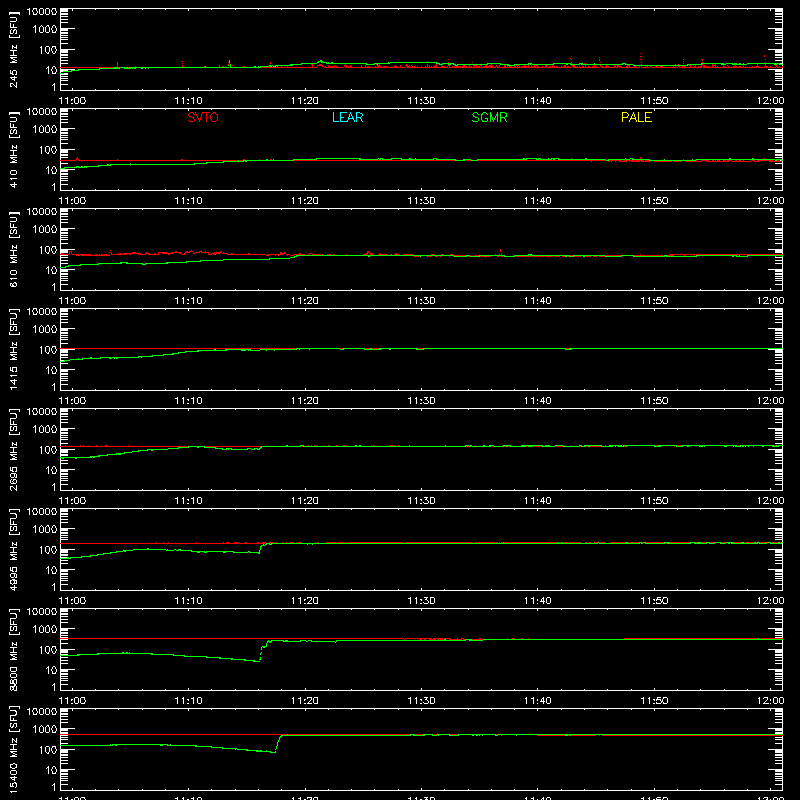Select the 15400 MHz [SFU] axis title

coord(13,749)
